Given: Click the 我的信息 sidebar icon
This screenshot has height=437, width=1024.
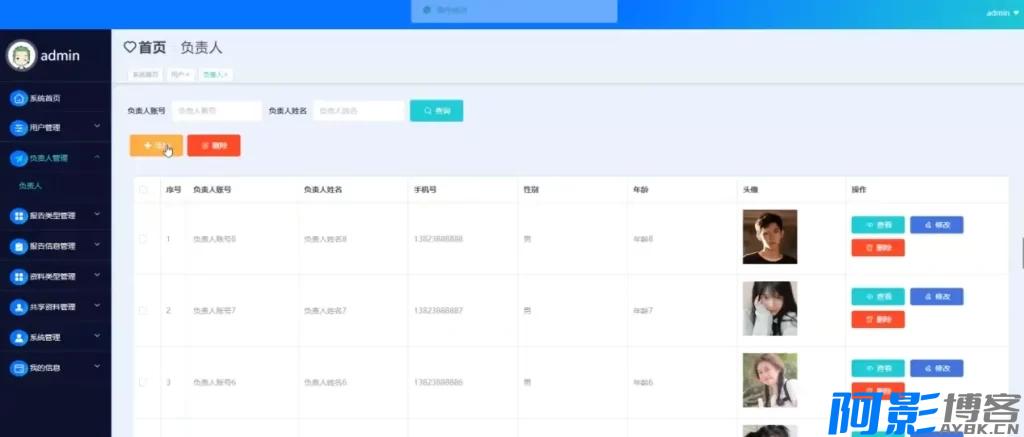Looking at the screenshot, I should 18,368.
